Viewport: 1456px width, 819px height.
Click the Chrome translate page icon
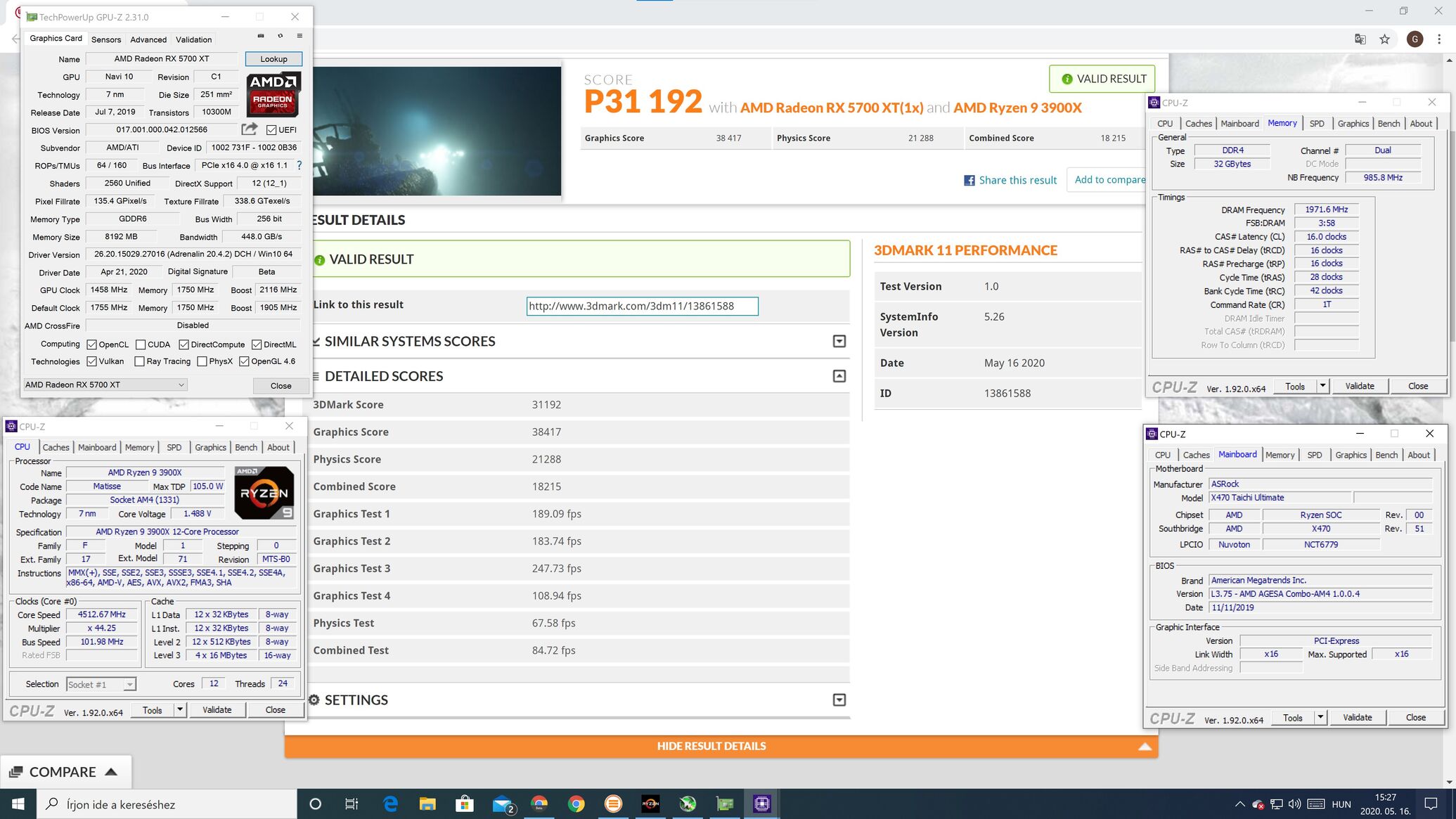coord(1360,39)
